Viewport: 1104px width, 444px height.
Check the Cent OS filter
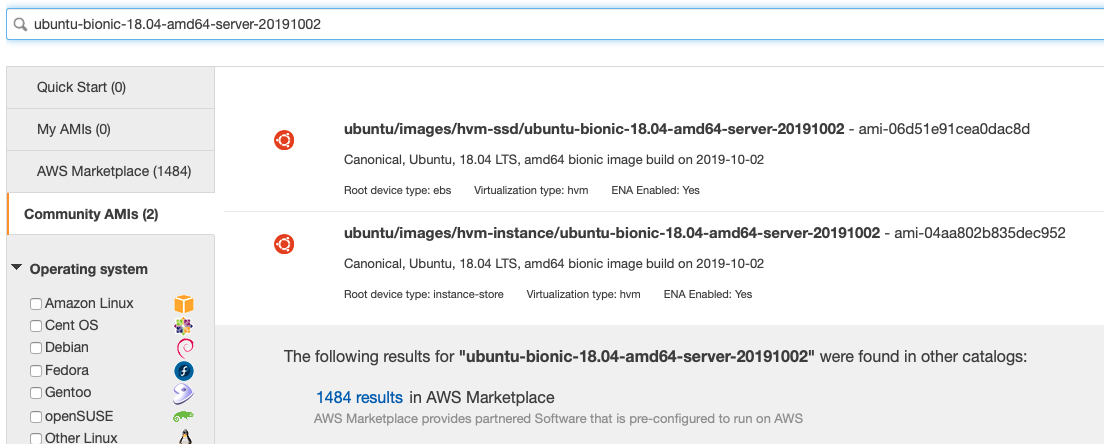tap(36, 326)
